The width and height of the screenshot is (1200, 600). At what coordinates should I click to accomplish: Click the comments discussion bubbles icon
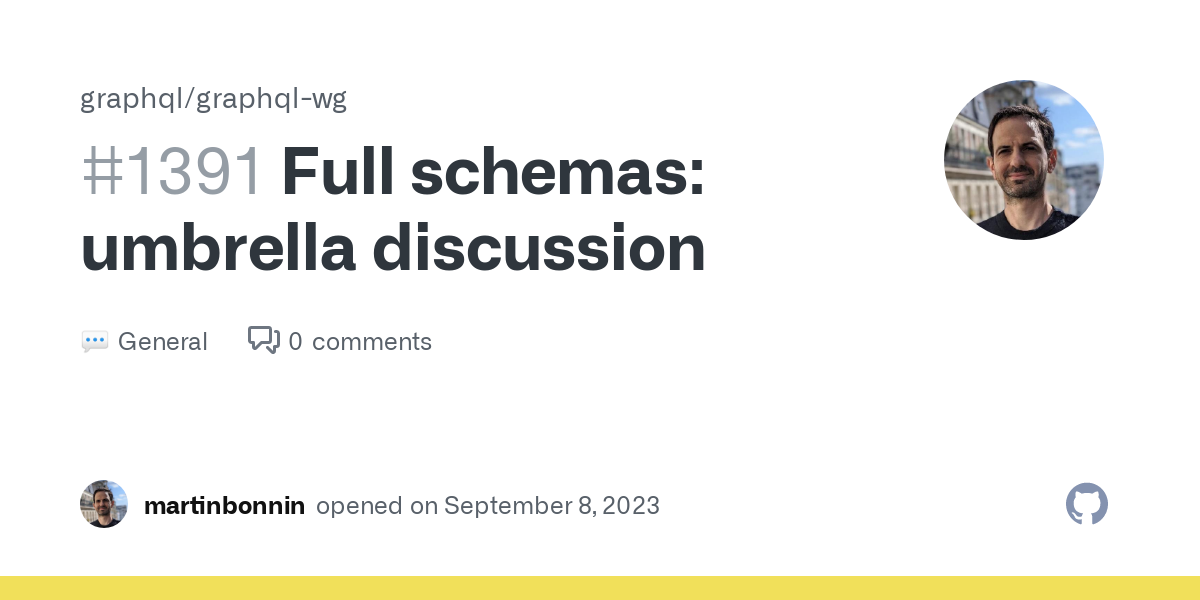pos(264,341)
